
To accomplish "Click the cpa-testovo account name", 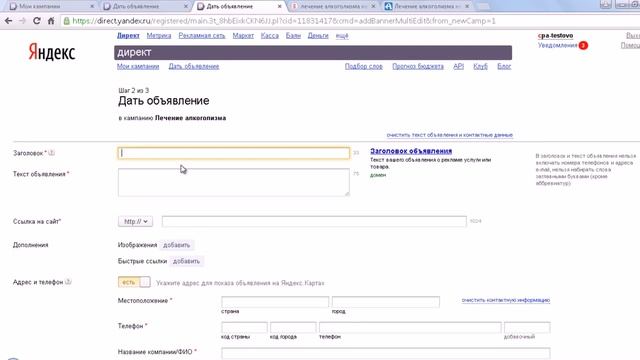I will coord(555,36).
